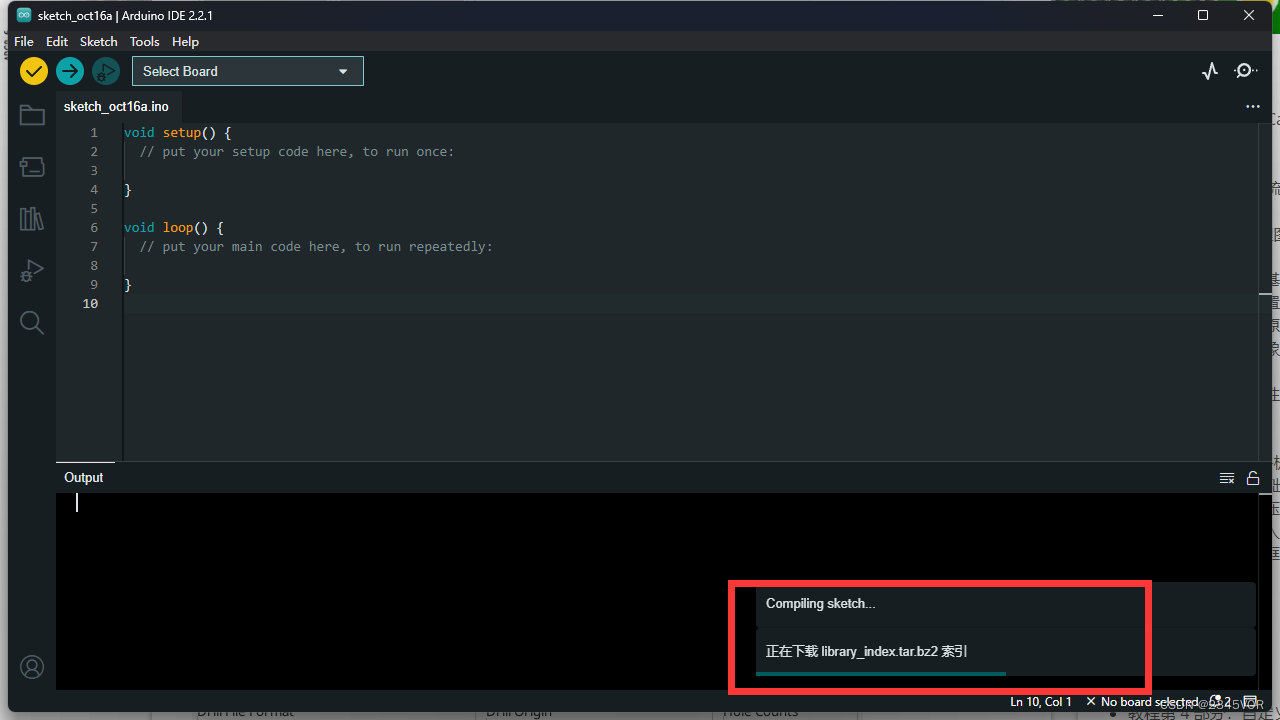The image size is (1280, 720).
Task: Open Library Manager in sidebar
Action: coord(32,219)
